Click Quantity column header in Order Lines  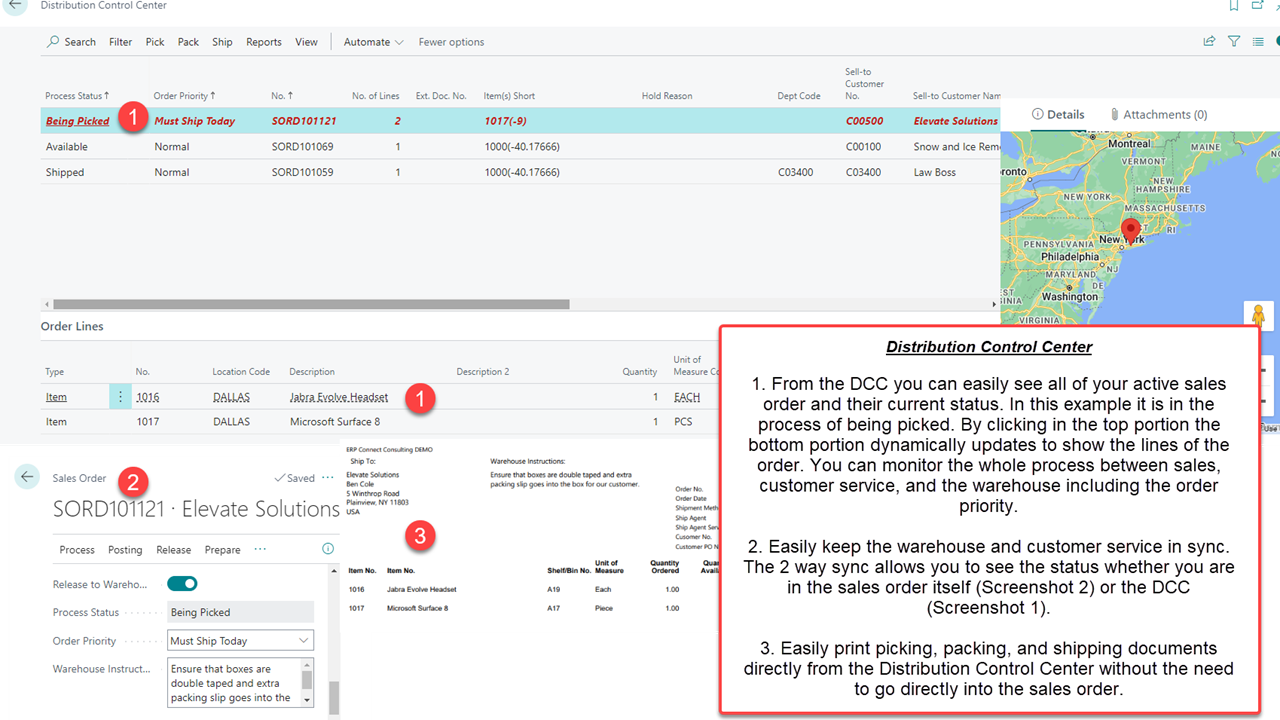(640, 372)
